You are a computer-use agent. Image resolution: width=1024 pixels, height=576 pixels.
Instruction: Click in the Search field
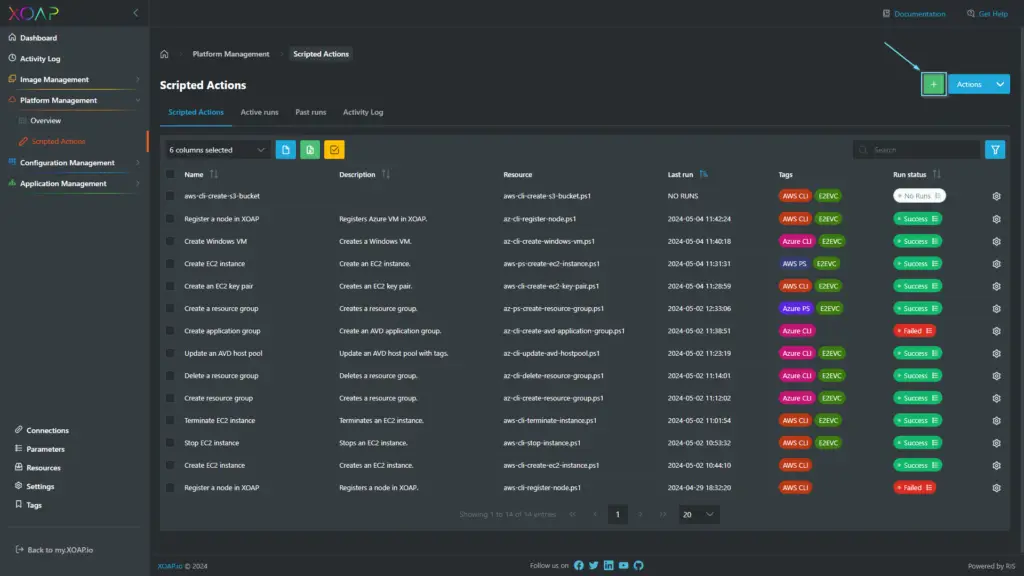[916, 150]
